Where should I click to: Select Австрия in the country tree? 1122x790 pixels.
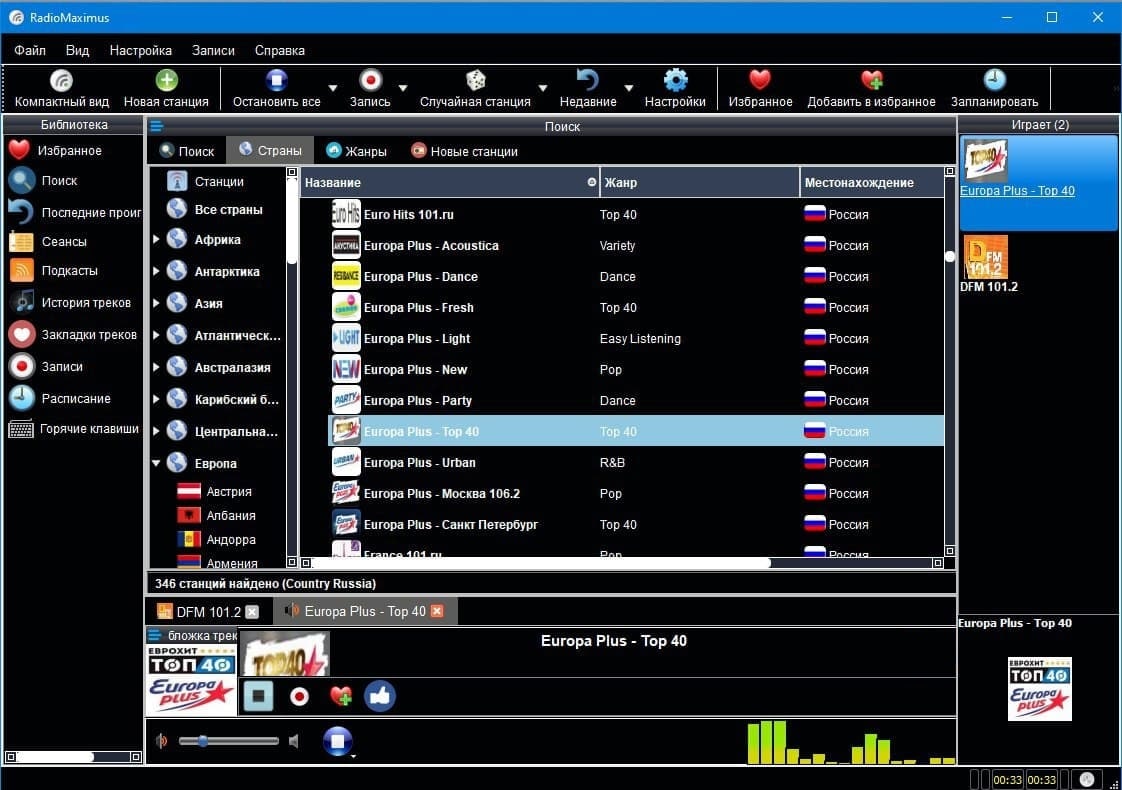[x=215, y=492]
